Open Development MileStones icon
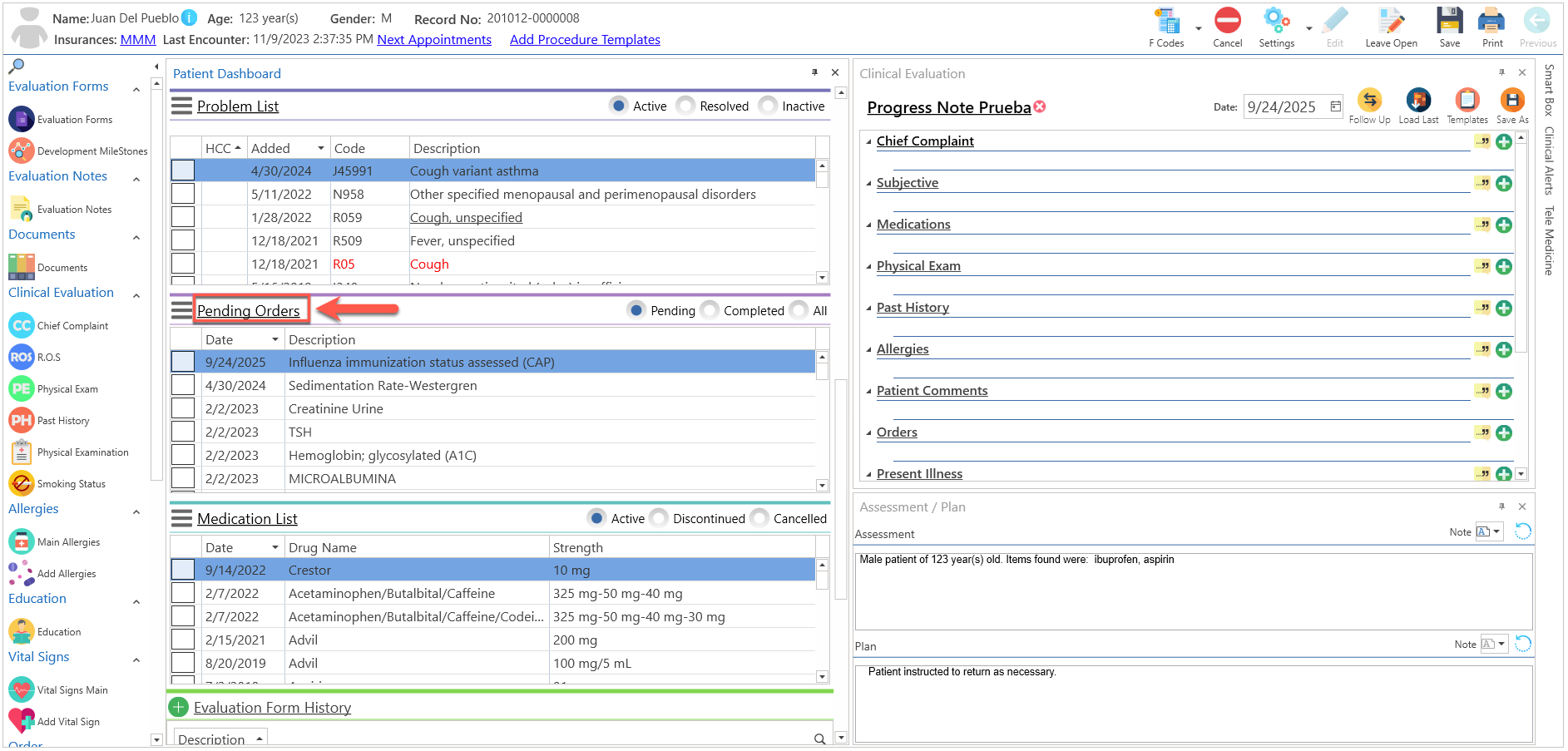 click(21, 151)
